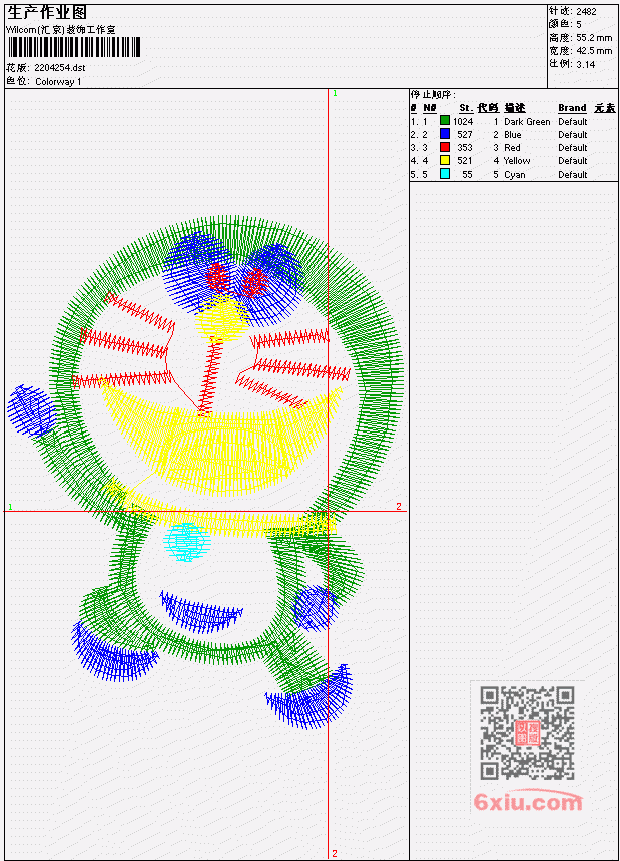Click the scale value 3.14
The height and width of the screenshot is (861, 620).
pyautogui.click(x=585, y=64)
